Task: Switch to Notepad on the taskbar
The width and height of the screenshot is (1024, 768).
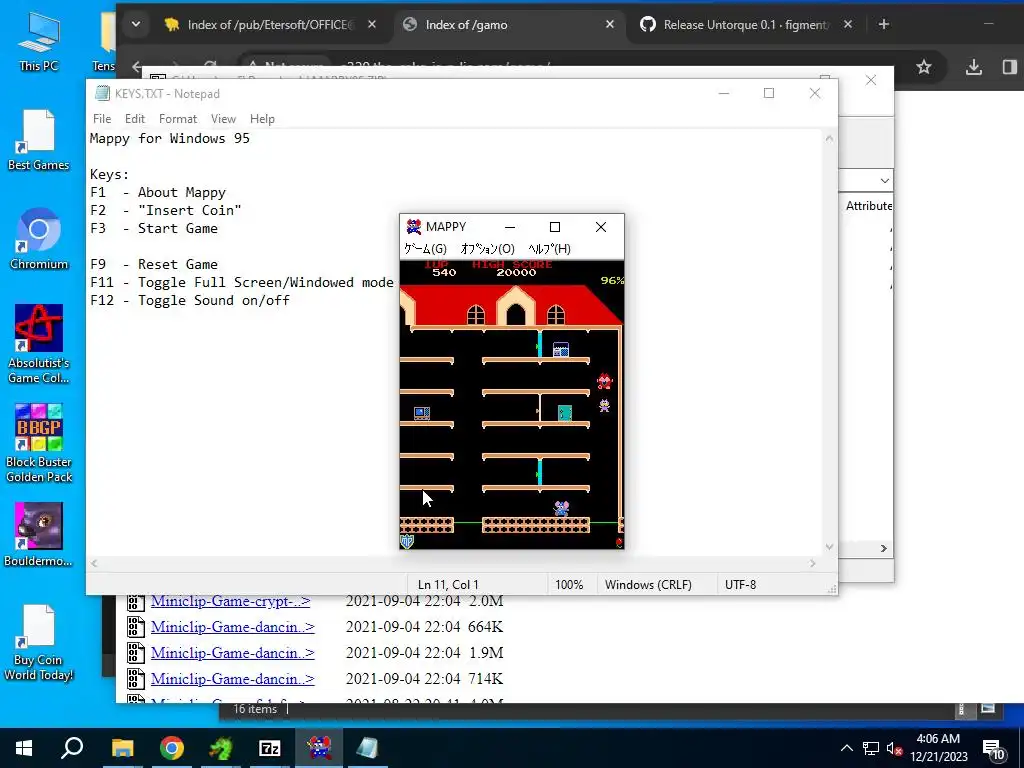Action: pos(368,748)
